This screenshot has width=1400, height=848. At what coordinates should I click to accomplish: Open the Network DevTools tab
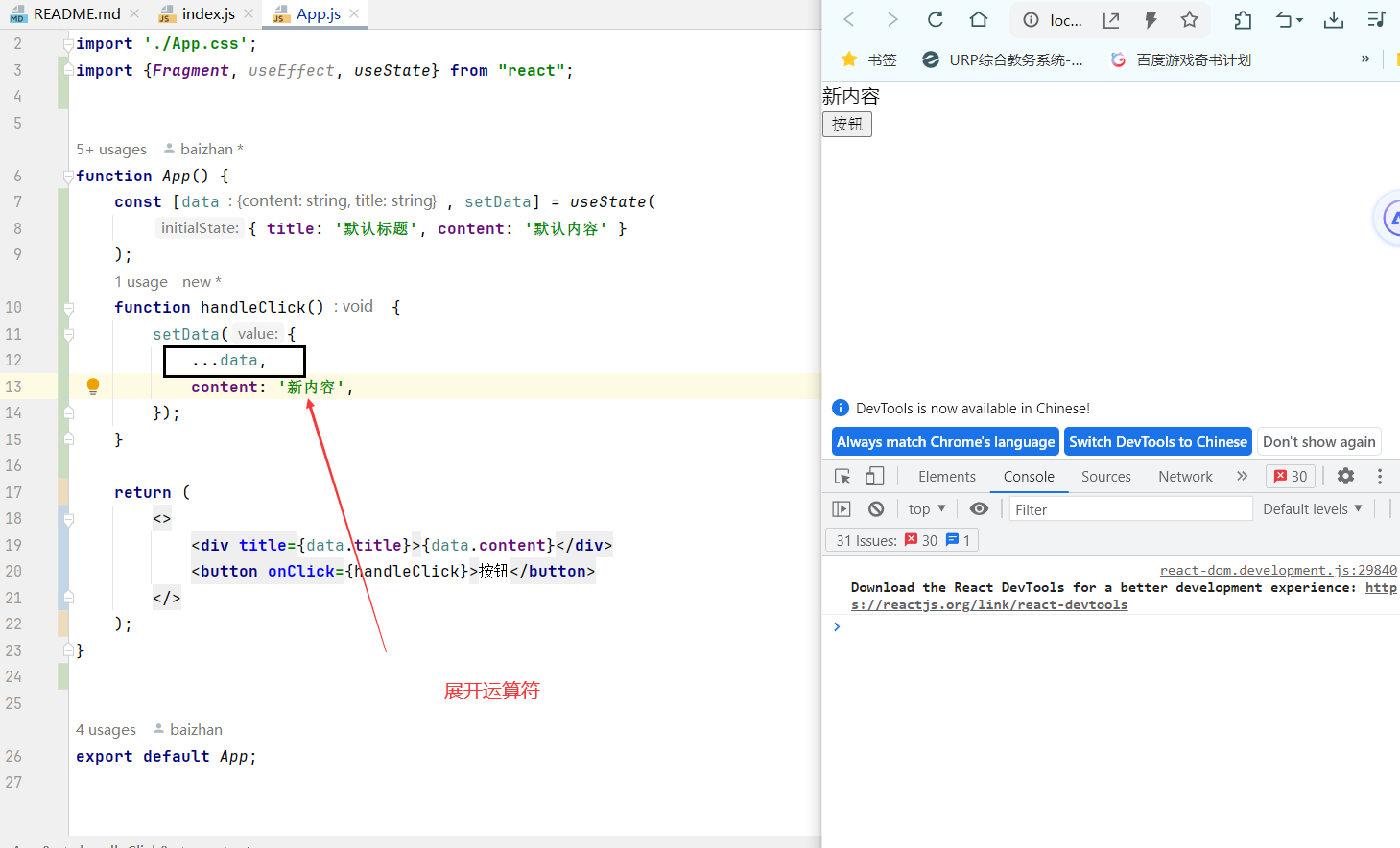(x=1185, y=477)
